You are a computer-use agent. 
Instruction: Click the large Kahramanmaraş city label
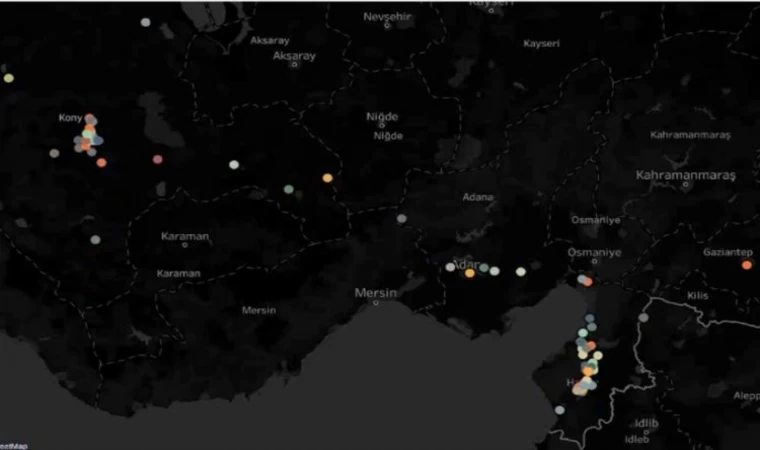point(685,175)
